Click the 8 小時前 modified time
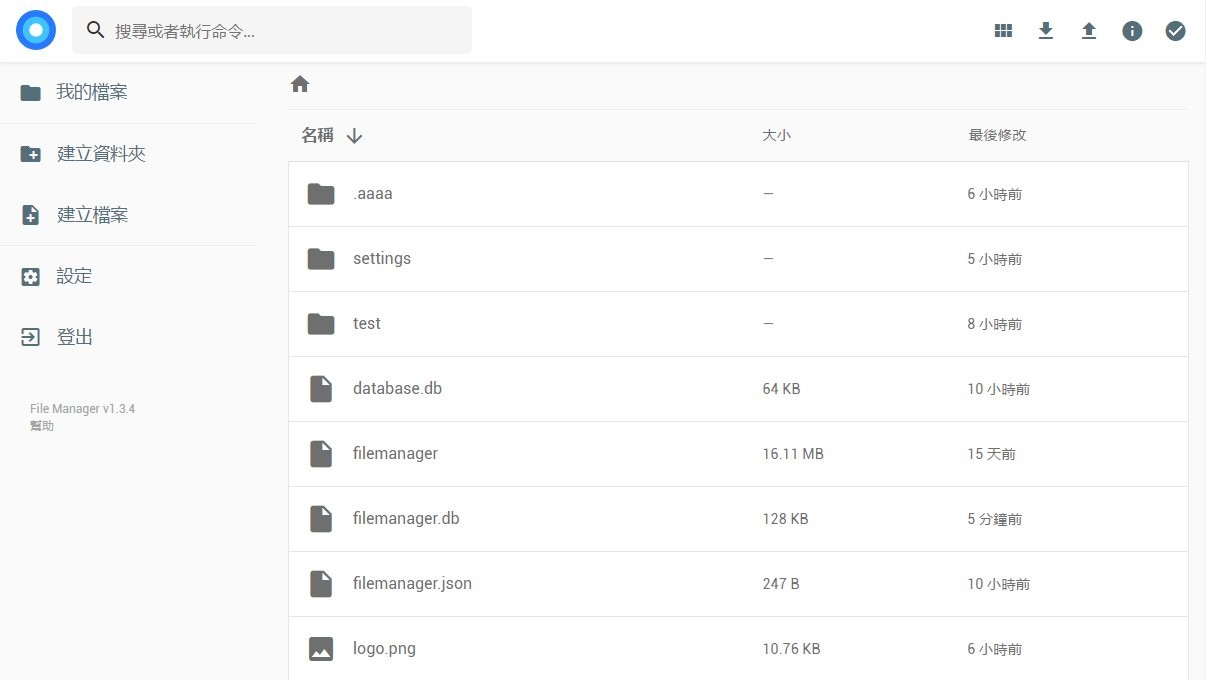The image size is (1206, 680). coord(994,324)
